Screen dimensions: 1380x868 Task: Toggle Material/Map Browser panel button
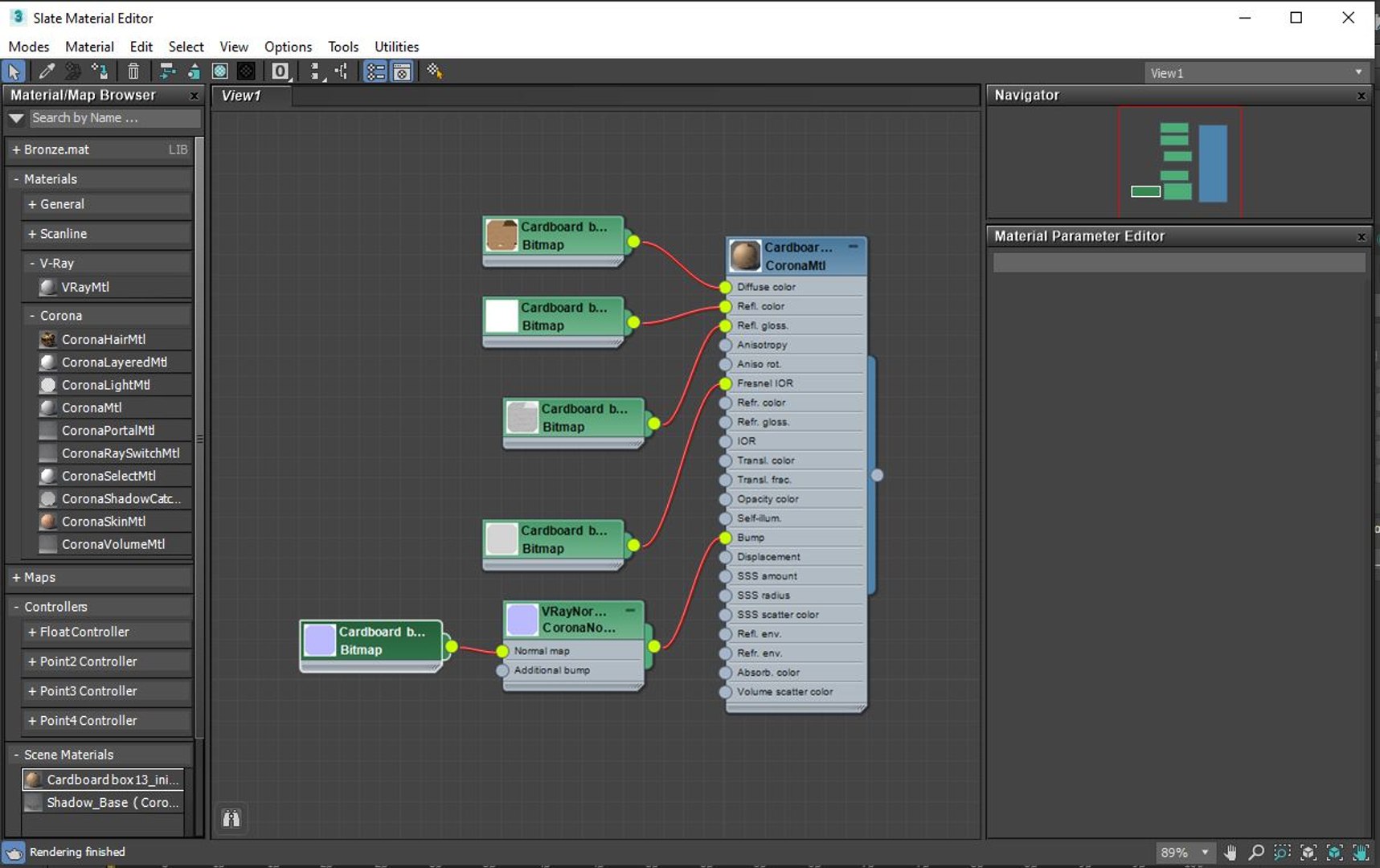click(375, 72)
